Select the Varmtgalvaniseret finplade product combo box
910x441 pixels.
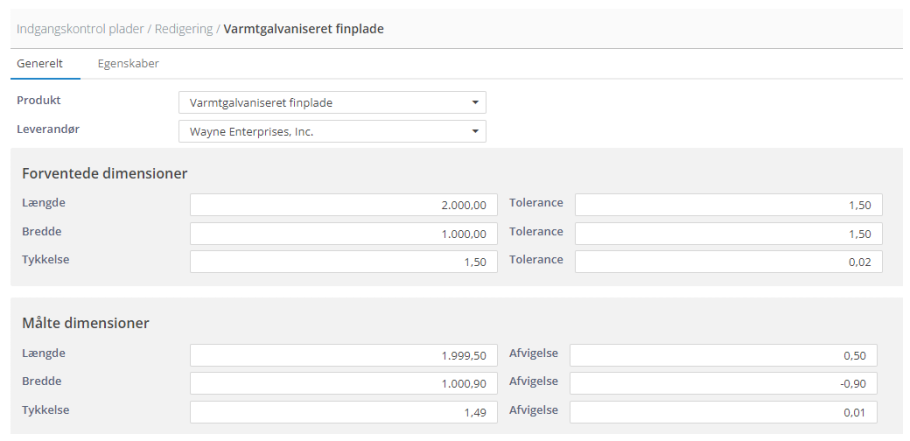332,103
